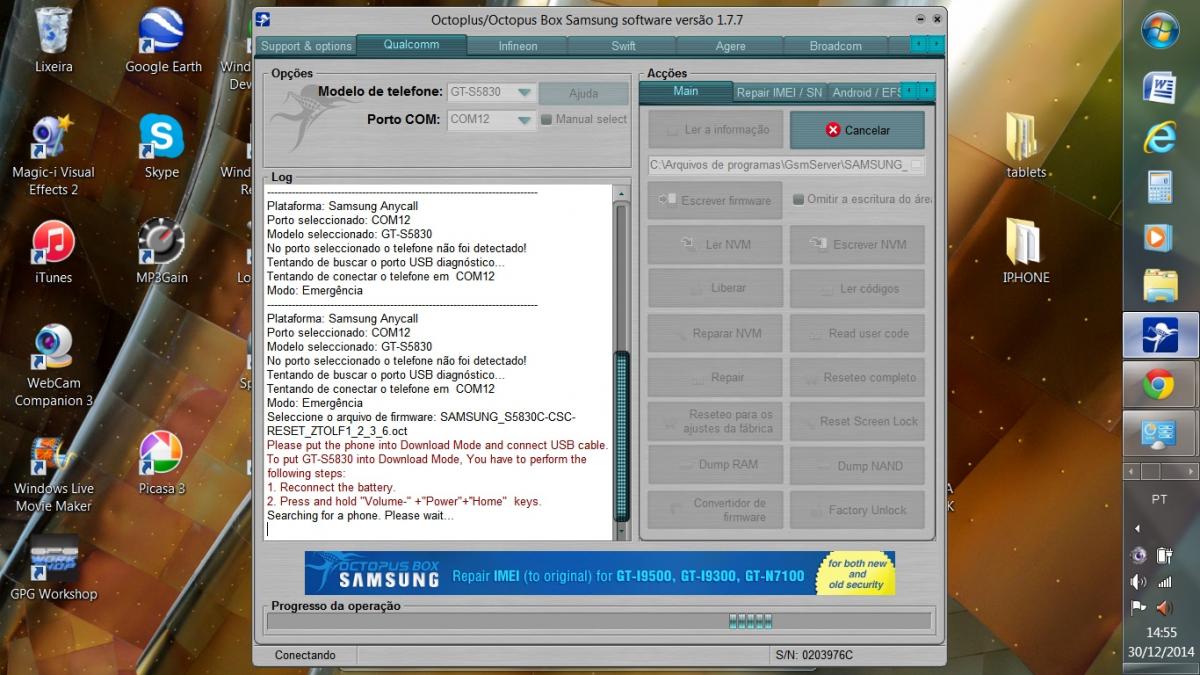Open iTunes desktop shortcut
This screenshot has width=1200, height=675.
(53, 249)
